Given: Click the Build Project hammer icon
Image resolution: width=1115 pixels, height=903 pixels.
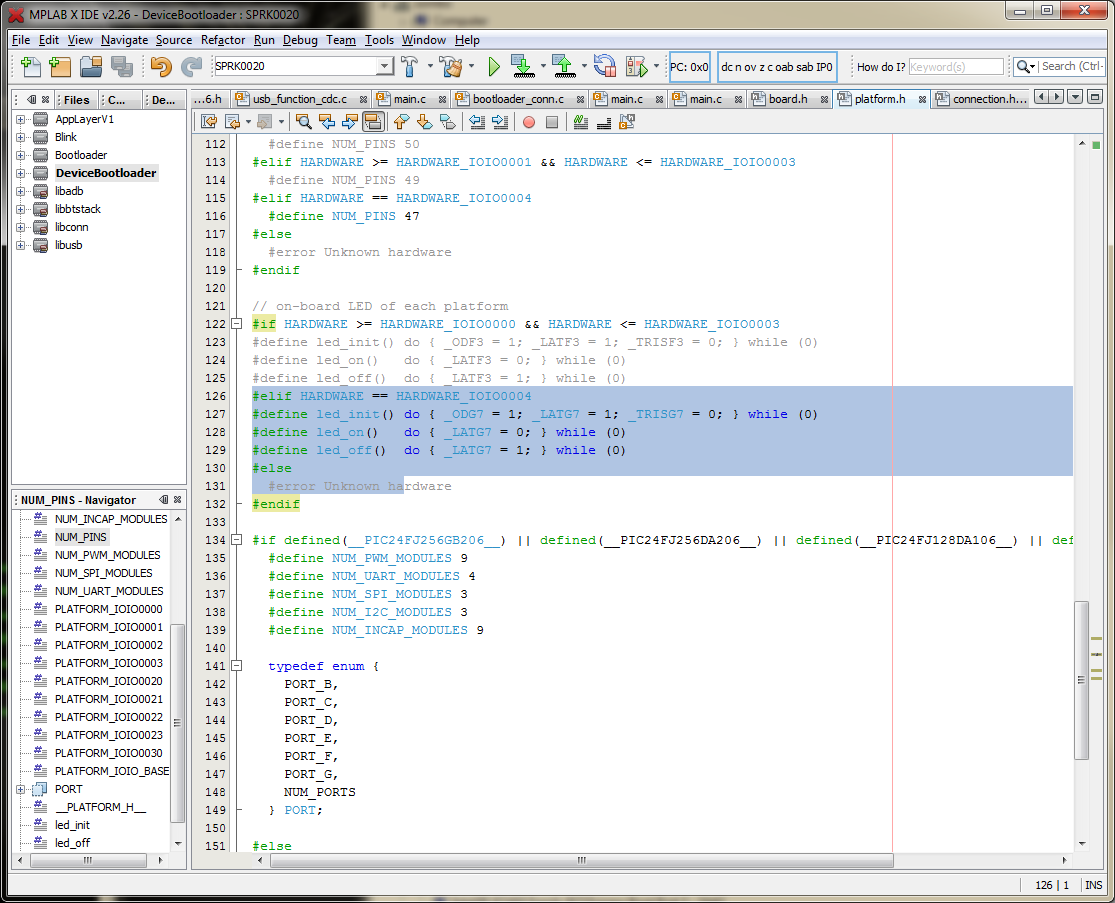Looking at the screenshot, I should (410, 67).
